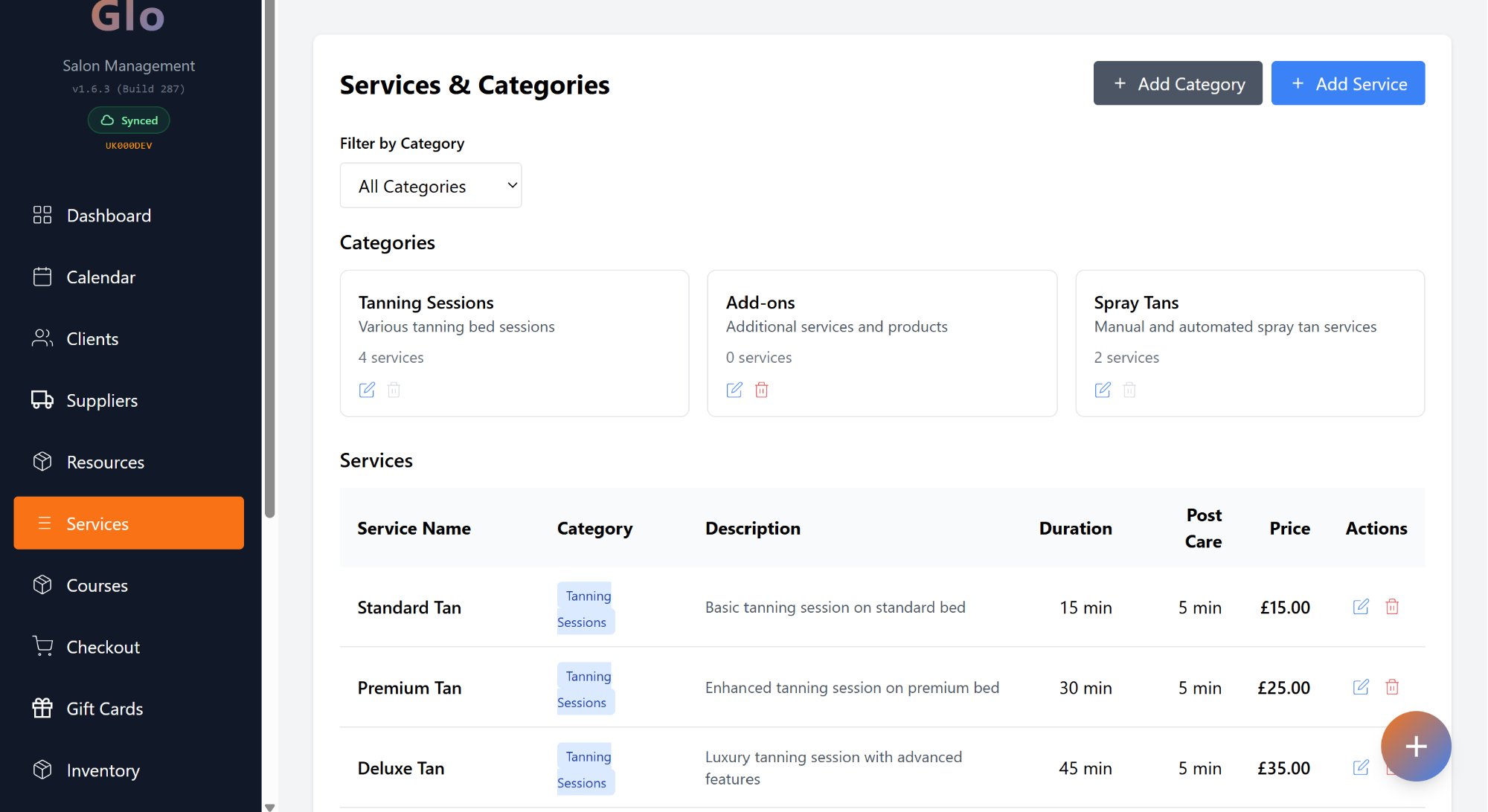Click the Add Service button

(1348, 83)
